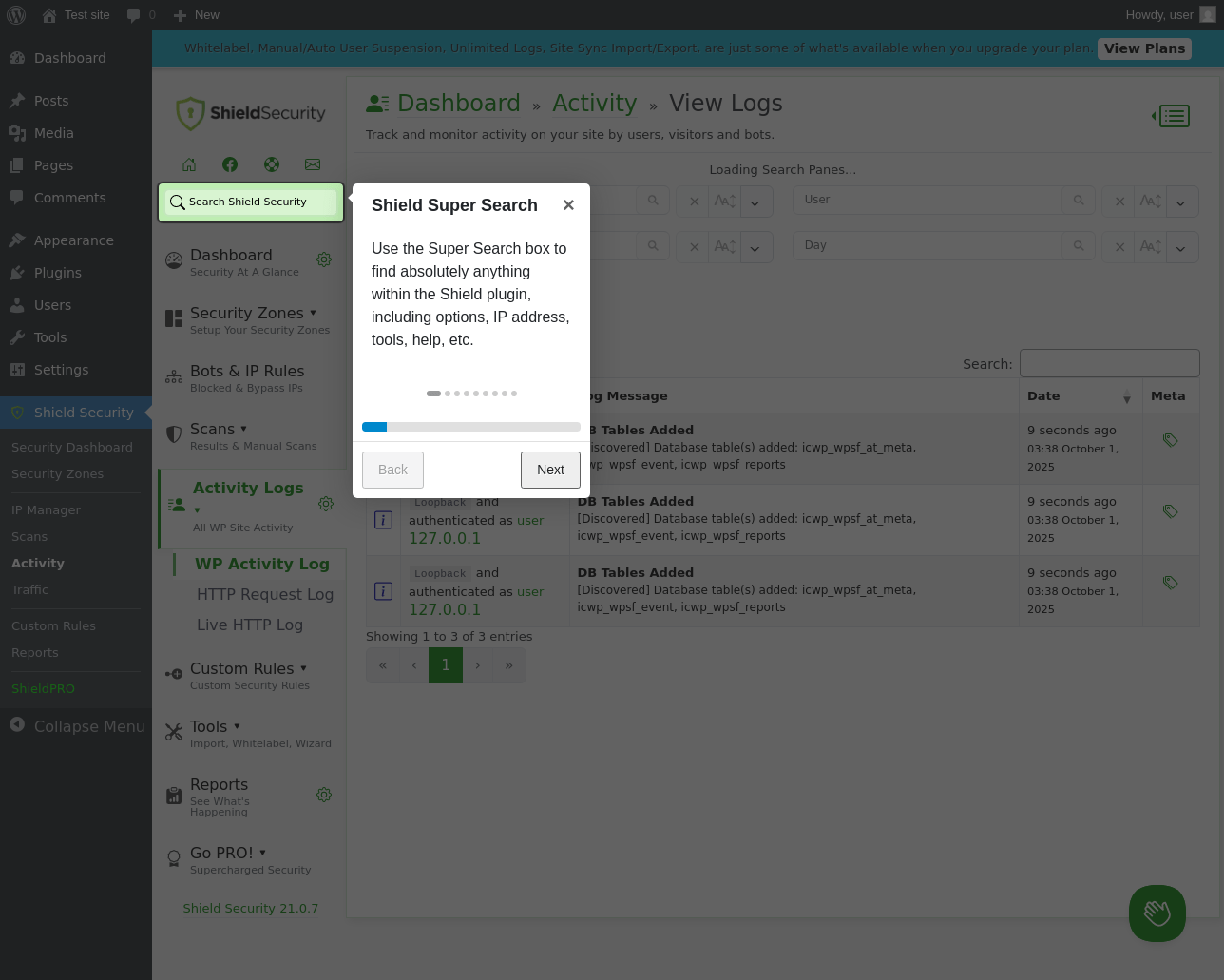
Task: Click the envelope icon in Shield sidebar
Action: [x=313, y=164]
